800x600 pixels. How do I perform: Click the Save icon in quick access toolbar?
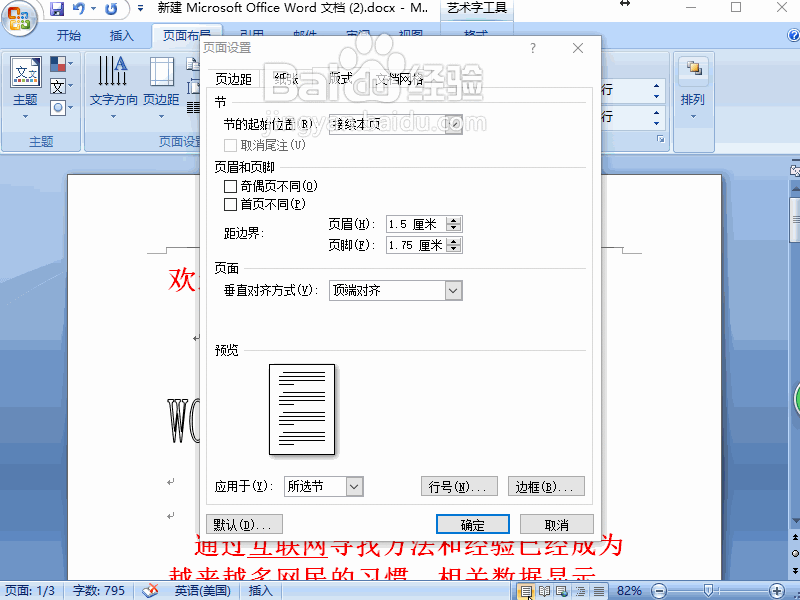(57, 9)
